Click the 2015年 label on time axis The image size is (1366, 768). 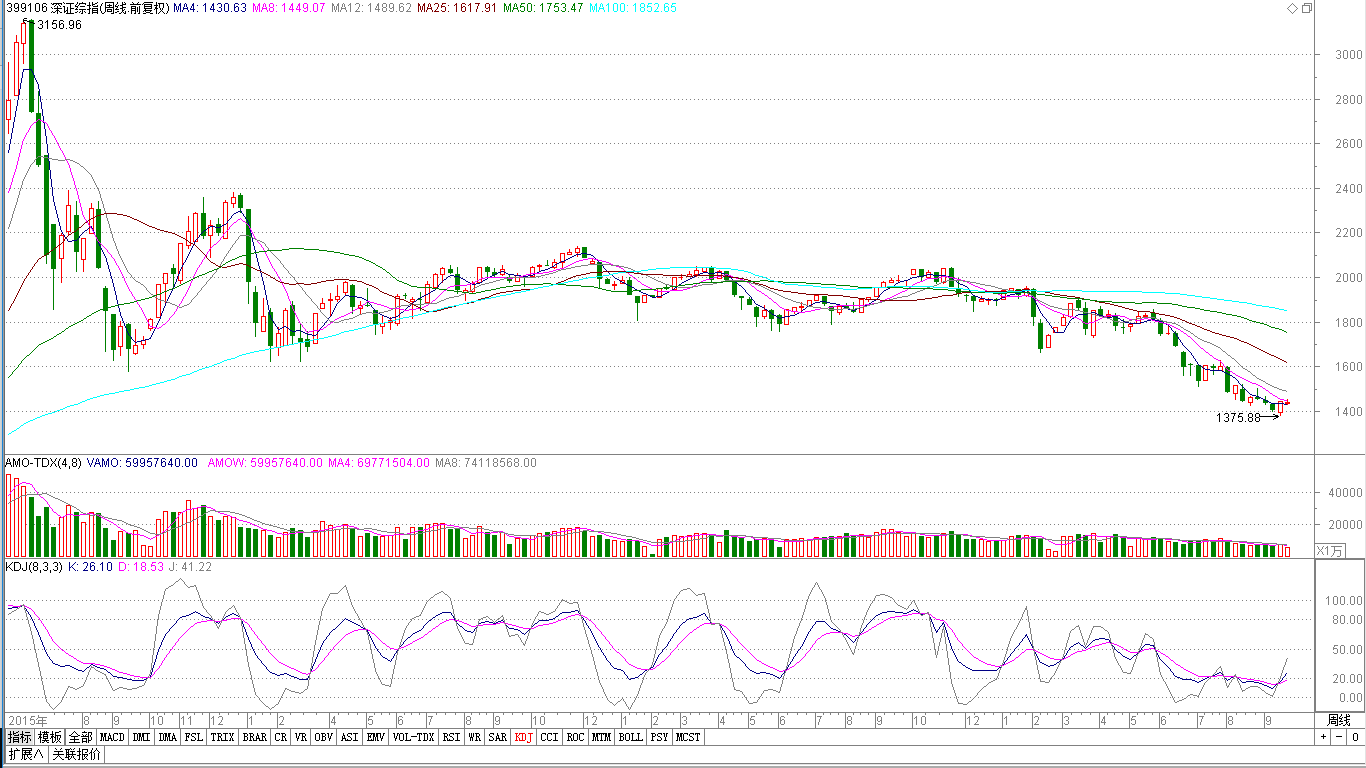click(x=27, y=720)
